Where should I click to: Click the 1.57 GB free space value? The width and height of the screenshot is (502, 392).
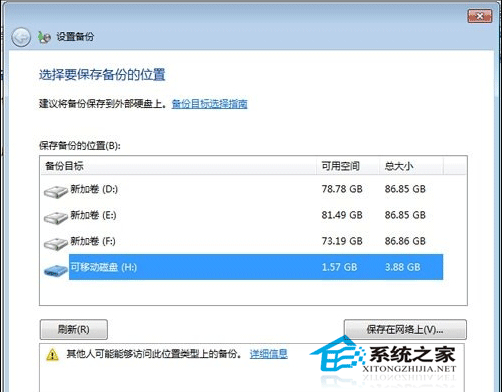pyautogui.click(x=339, y=267)
